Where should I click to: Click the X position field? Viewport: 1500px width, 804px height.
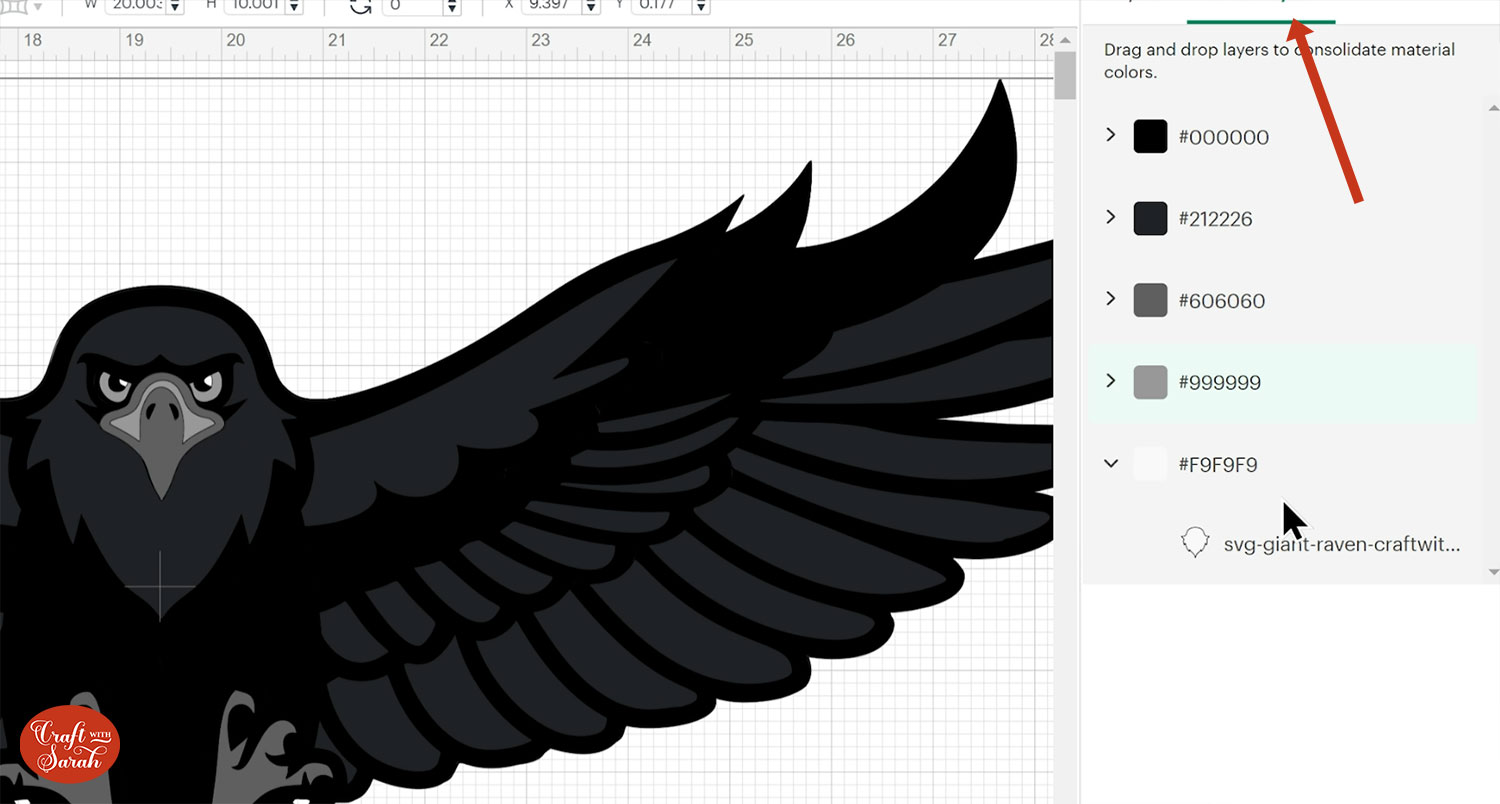tap(551, 5)
